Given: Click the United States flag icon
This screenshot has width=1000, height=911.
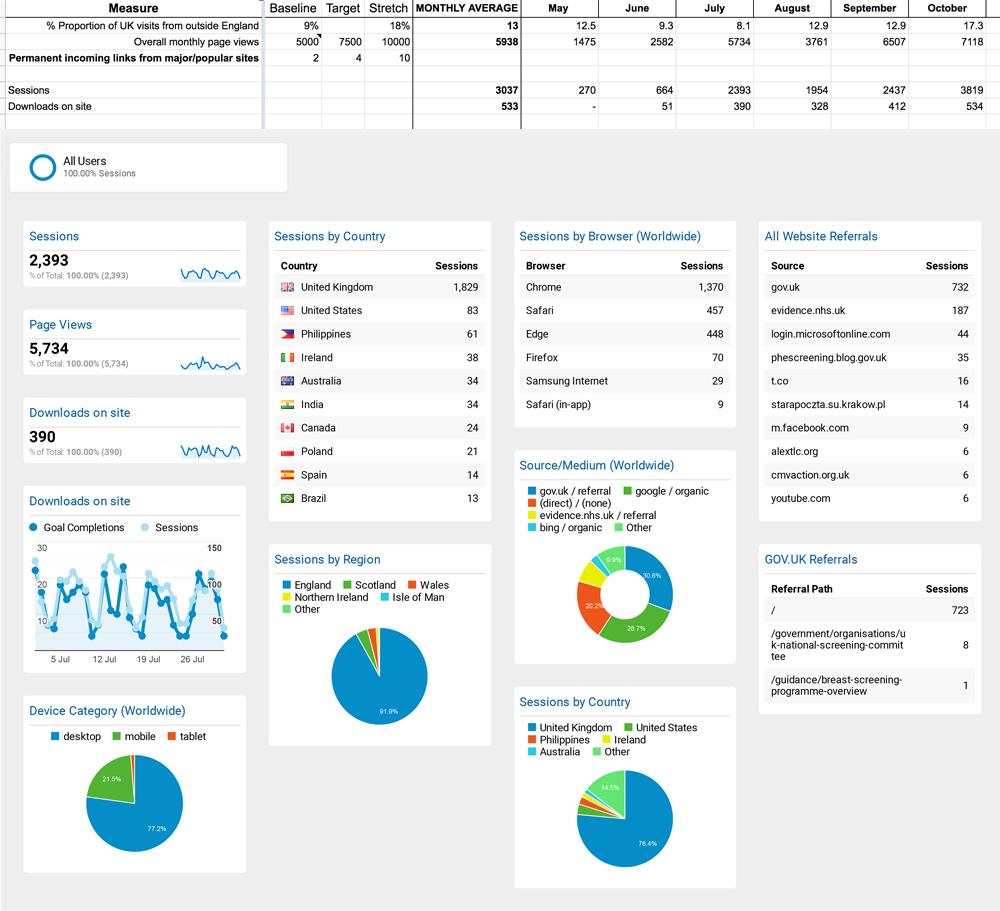Looking at the screenshot, I should point(288,311).
